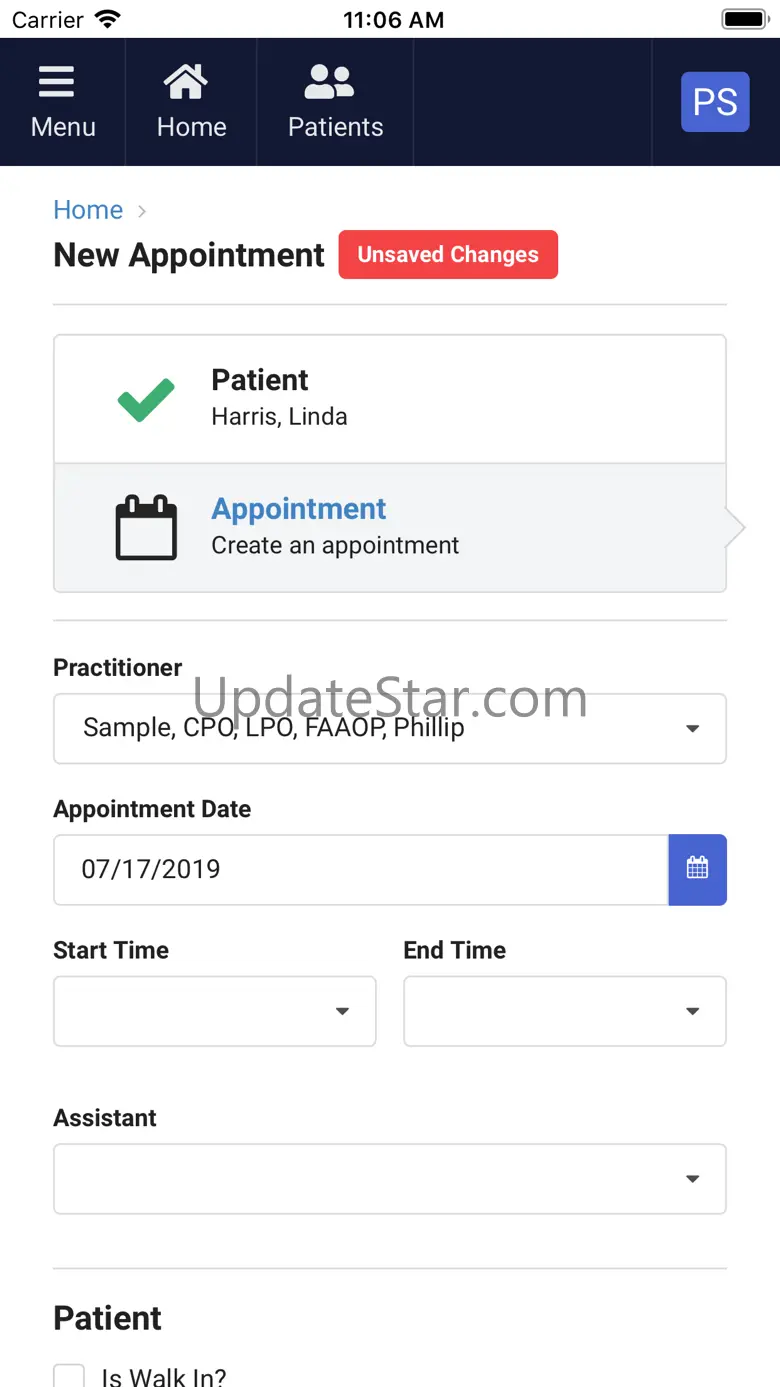
Task: Click the calendar date picker icon
Action: point(697,869)
